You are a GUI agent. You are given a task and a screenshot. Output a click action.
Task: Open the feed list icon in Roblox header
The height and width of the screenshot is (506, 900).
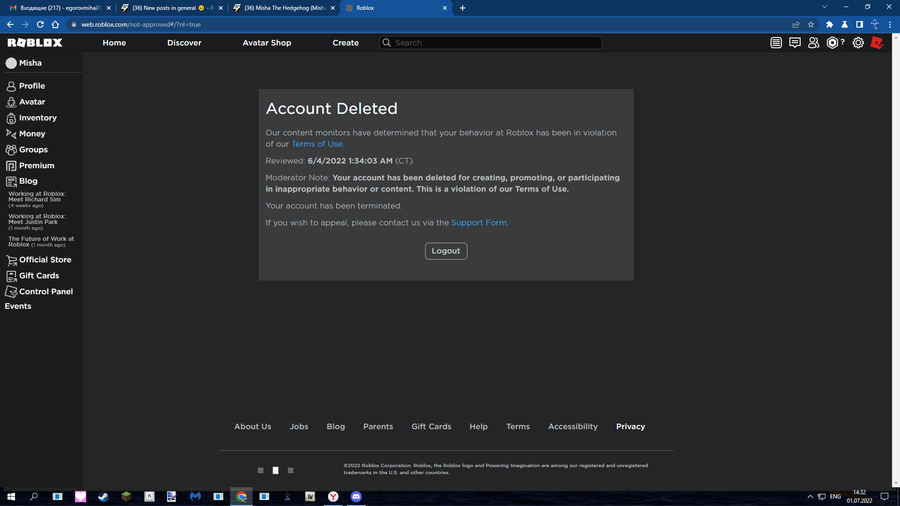tap(775, 42)
